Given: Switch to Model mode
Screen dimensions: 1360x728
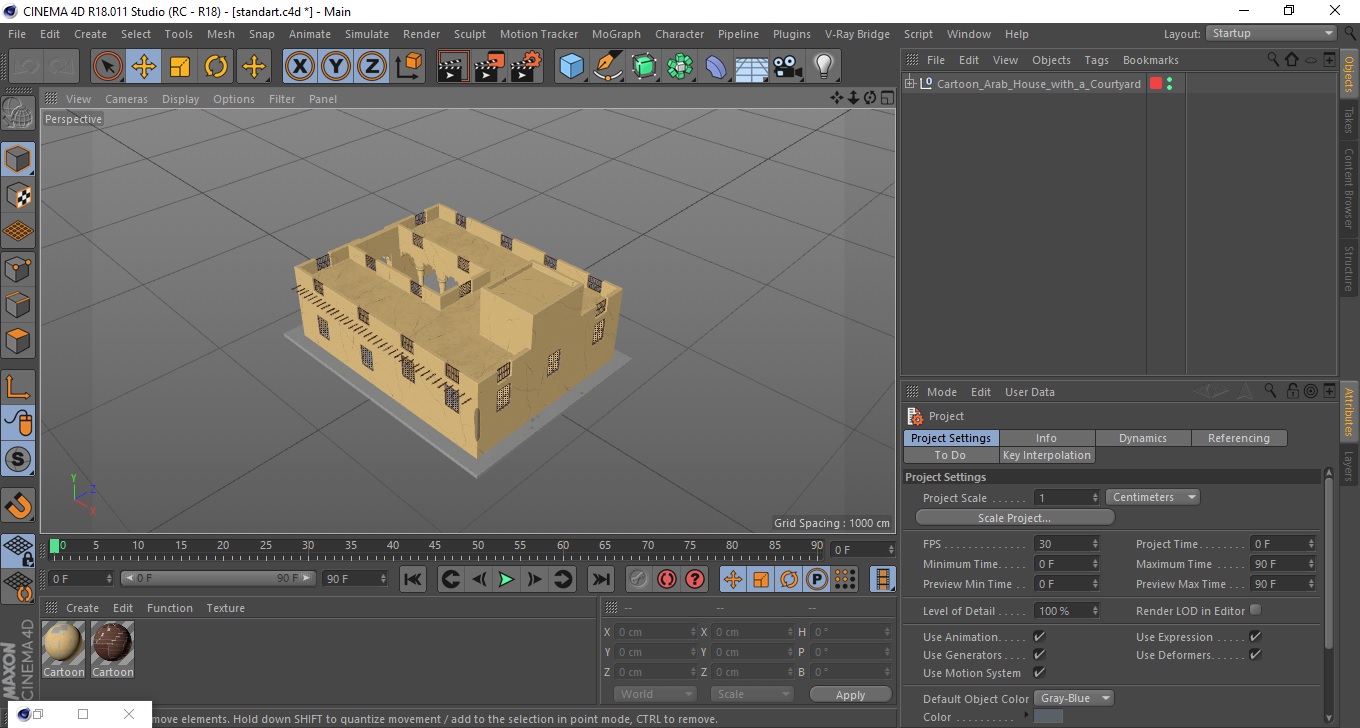Looking at the screenshot, I should [18, 159].
